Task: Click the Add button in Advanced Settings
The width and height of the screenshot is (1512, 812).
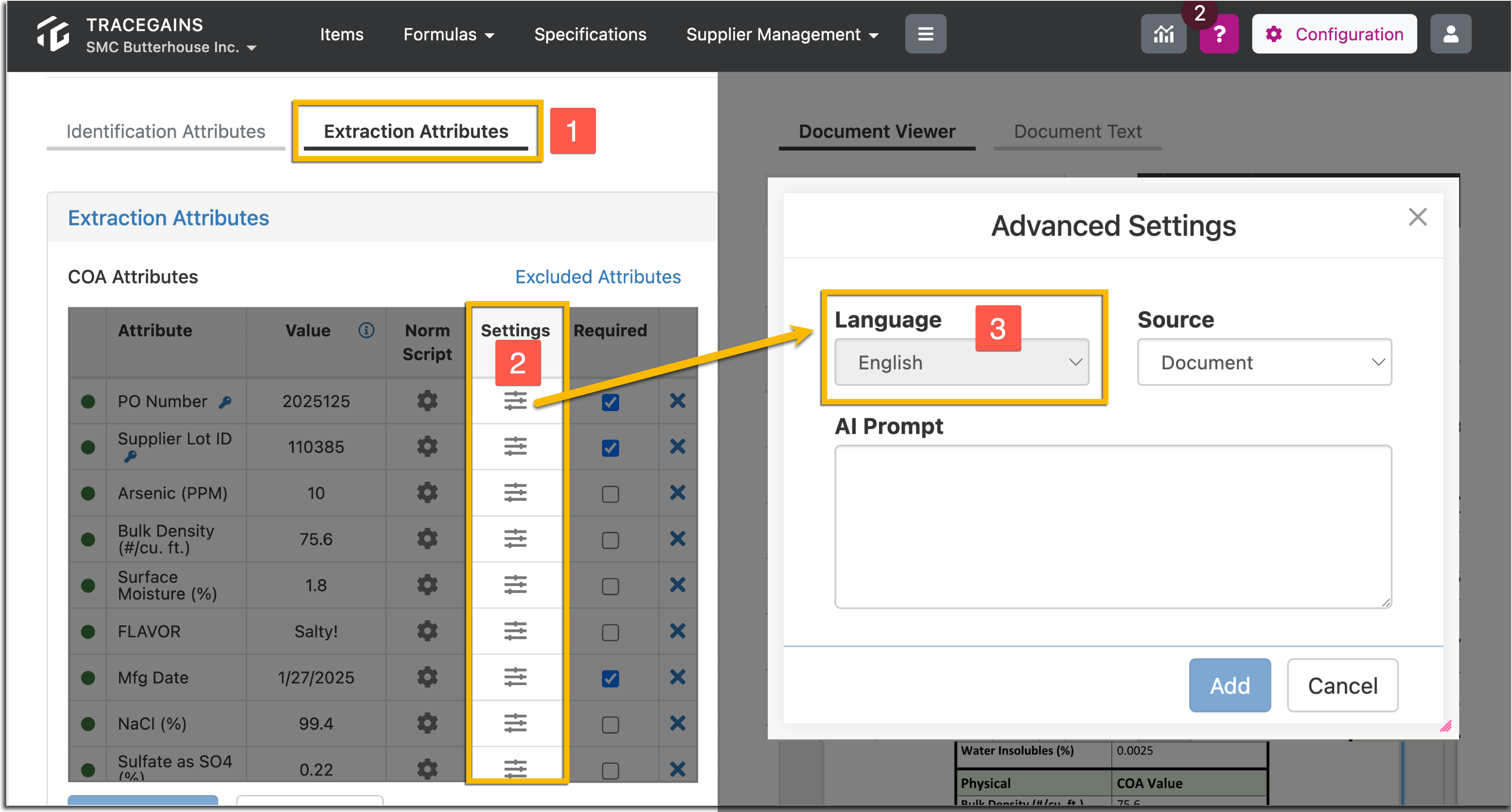Action: 1230,685
